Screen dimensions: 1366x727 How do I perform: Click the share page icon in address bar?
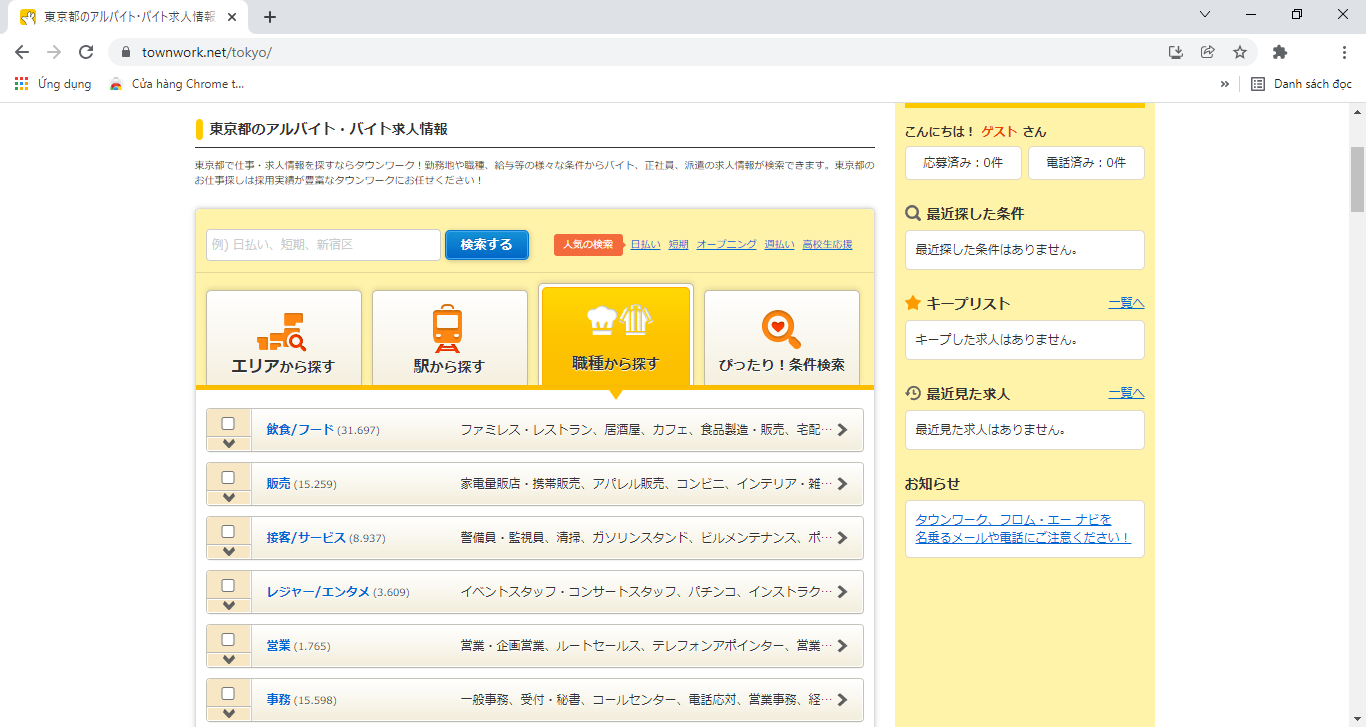1208,52
